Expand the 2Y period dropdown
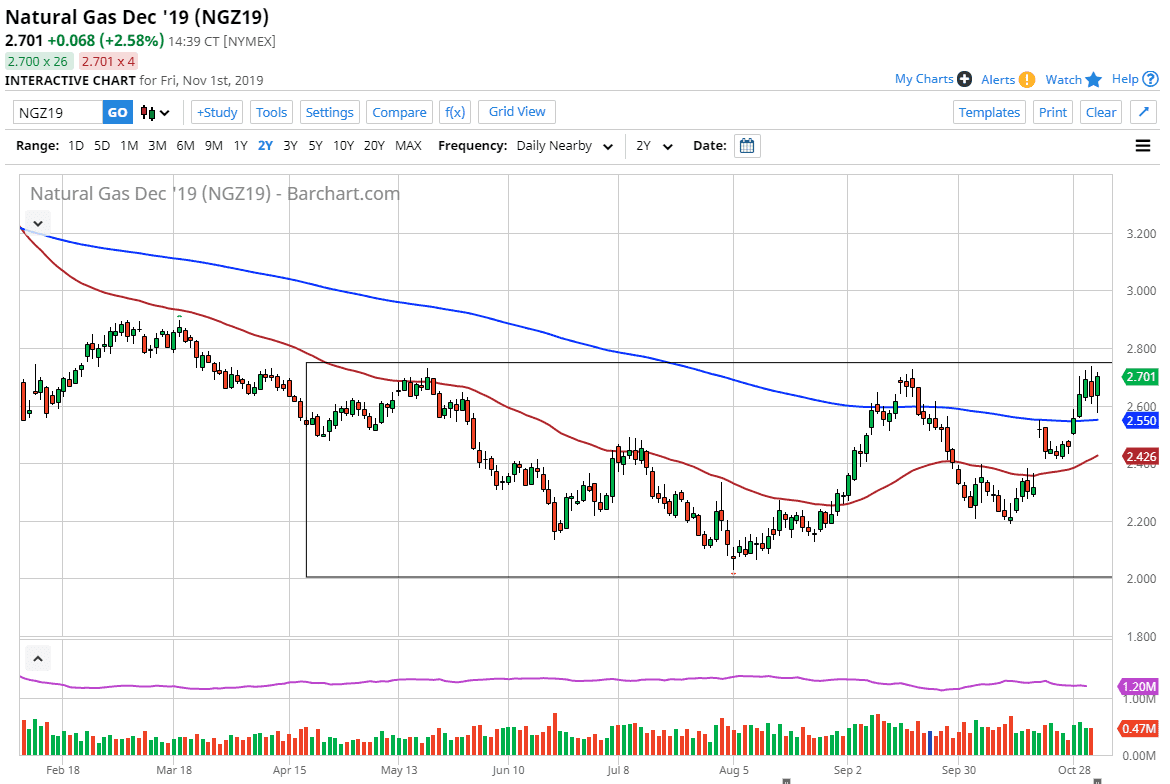This screenshot has width=1170, height=784. point(655,146)
